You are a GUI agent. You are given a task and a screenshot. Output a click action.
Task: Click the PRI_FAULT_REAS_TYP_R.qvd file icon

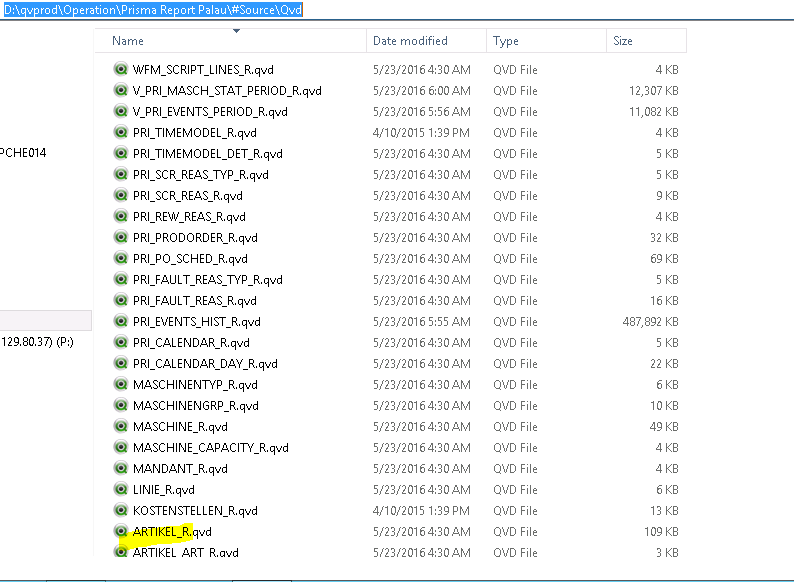(x=121, y=279)
